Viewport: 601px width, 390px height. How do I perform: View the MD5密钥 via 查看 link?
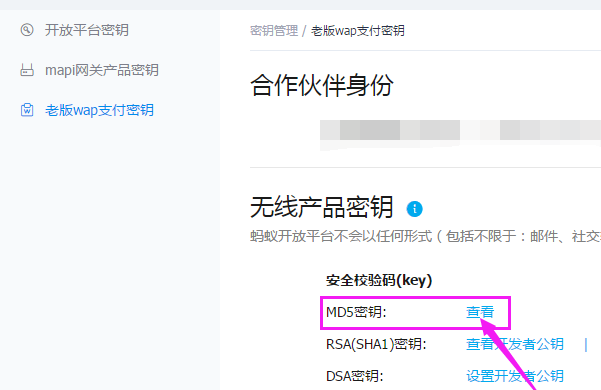click(480, 312)
